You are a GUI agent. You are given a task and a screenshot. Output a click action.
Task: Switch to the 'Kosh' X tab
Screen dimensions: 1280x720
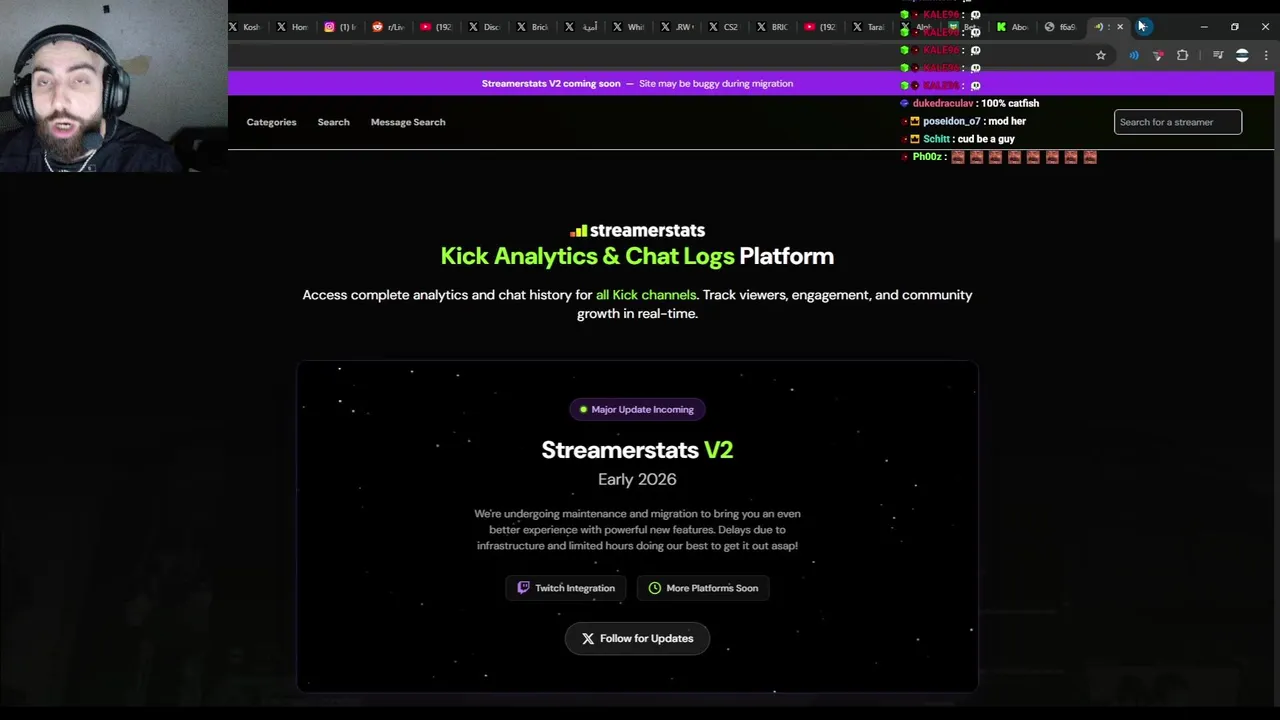pos(246,27)
